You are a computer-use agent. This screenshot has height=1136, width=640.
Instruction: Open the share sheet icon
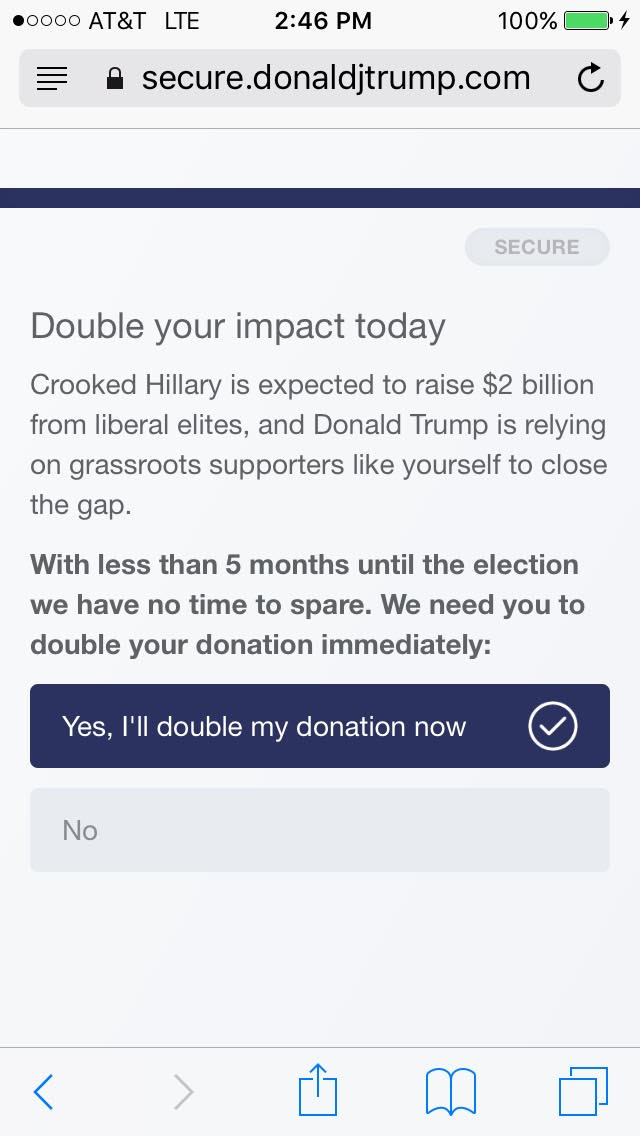pyautogui.click(x=319, y=1089)
